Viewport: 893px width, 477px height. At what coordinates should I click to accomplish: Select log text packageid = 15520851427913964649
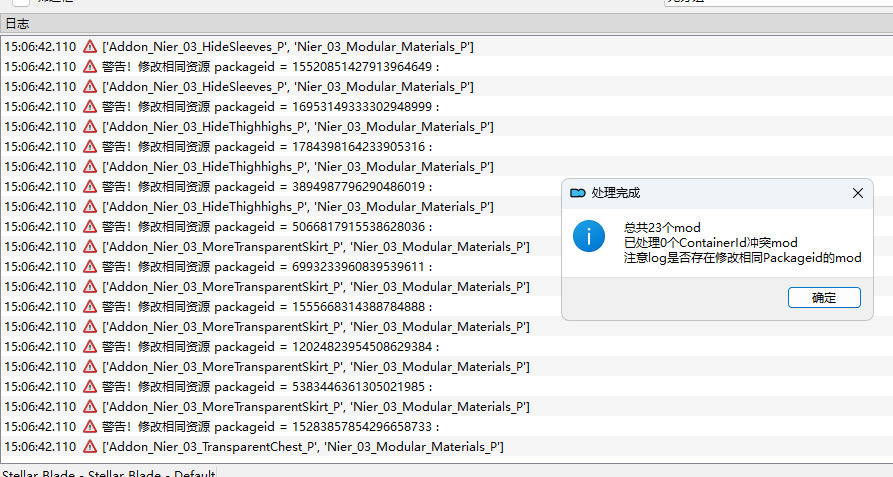327,67
